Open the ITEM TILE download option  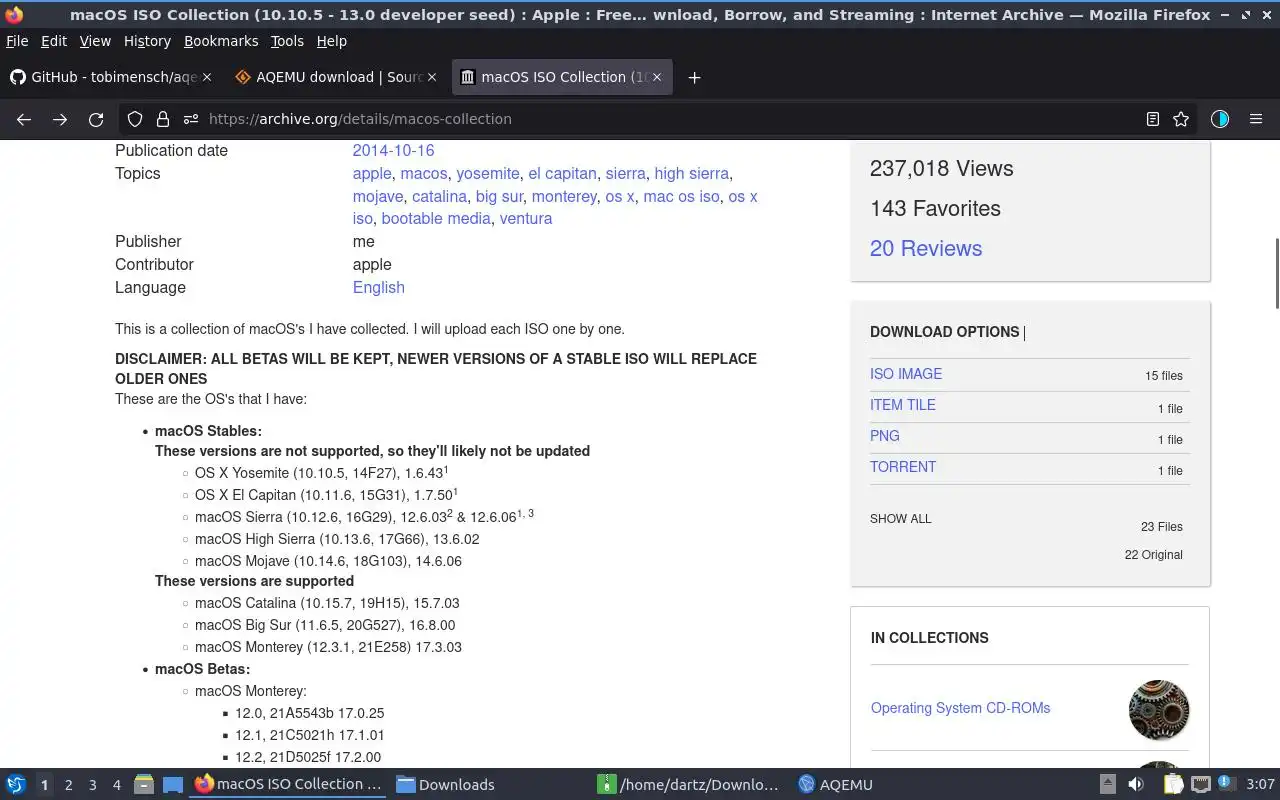tap(903, 405)
